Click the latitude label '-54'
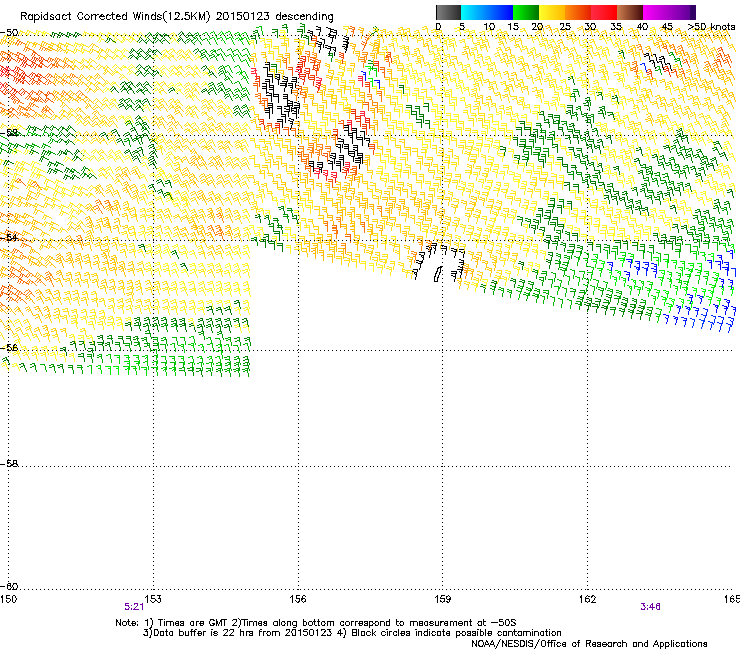740x650 pixels. tap(9, 237)
